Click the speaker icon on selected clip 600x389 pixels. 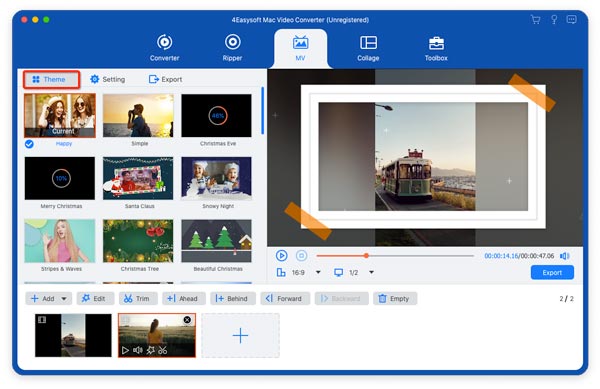137,350
